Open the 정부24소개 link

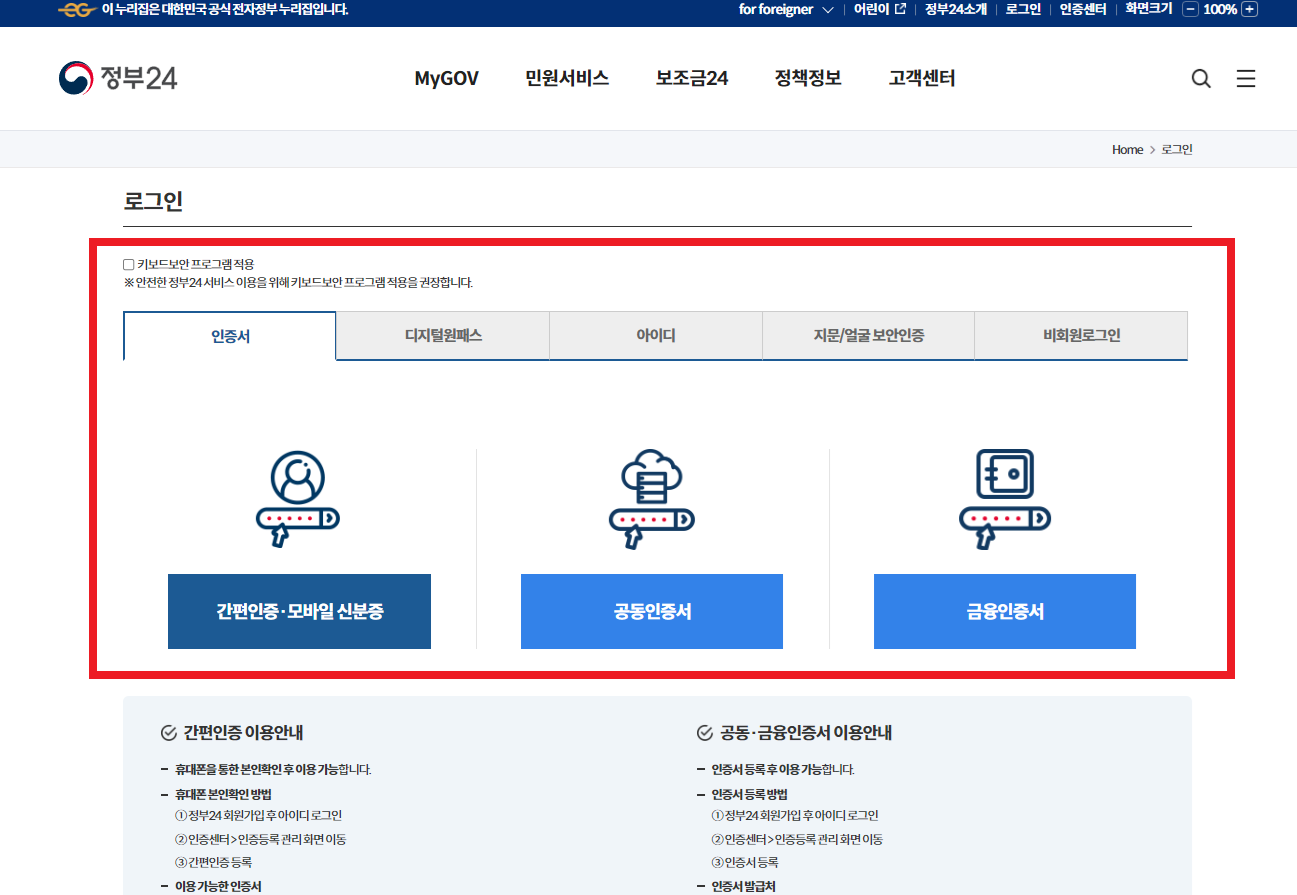(x=956, y=9)
